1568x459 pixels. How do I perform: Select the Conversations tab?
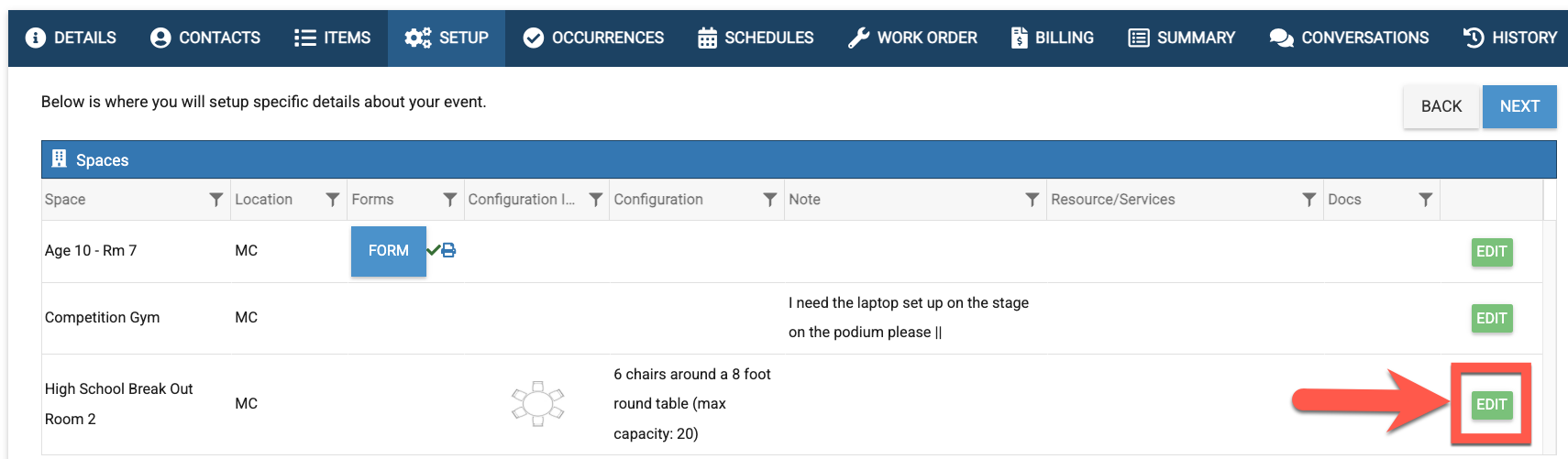1349,38
